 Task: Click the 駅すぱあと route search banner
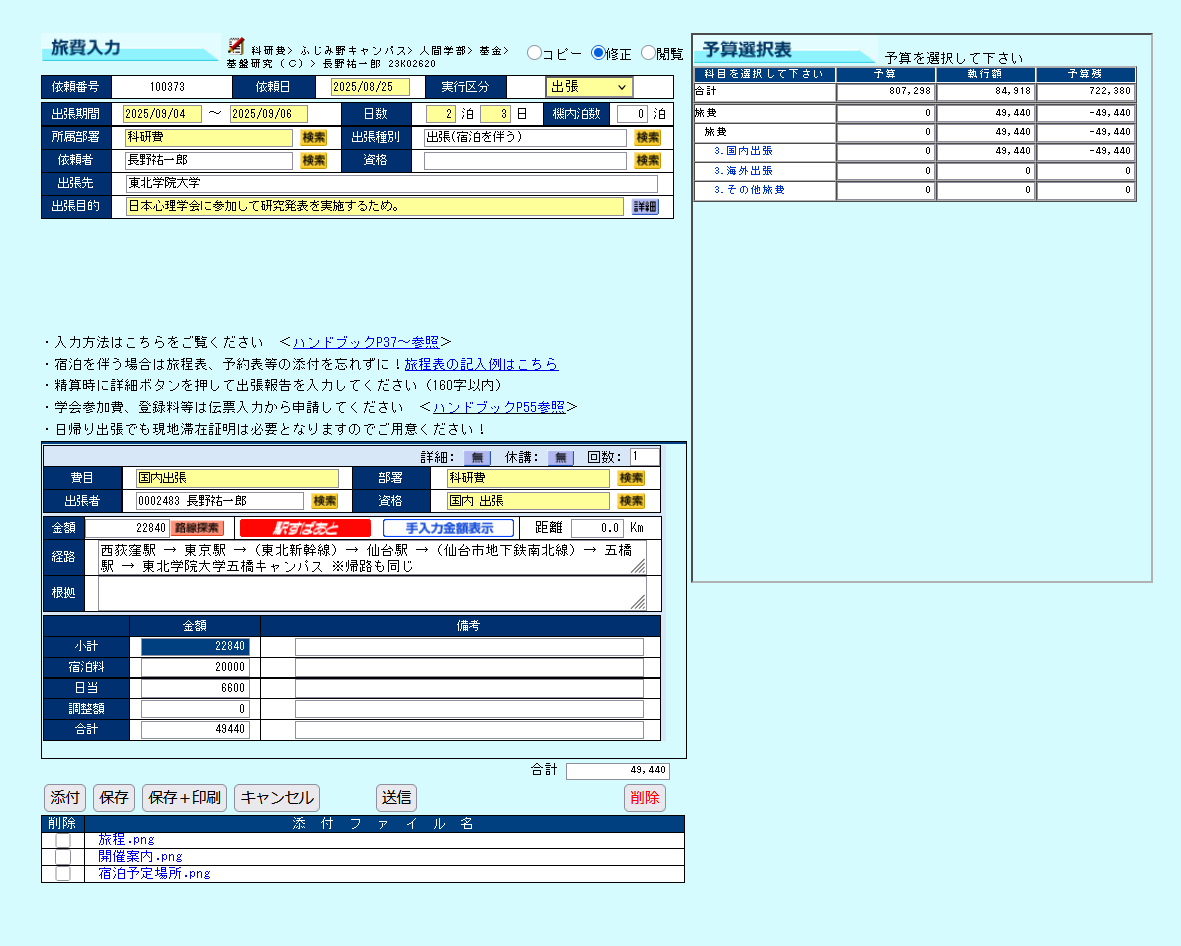click(305, 528)
